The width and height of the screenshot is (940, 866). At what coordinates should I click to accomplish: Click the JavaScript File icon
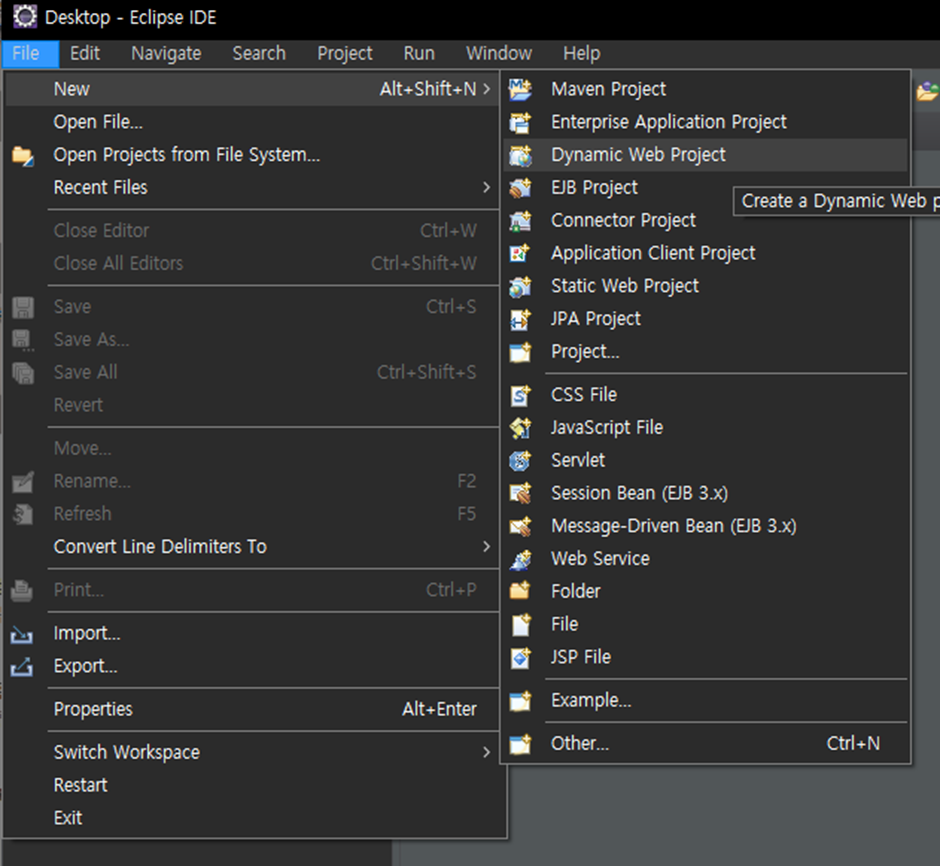tap(520, 428)
